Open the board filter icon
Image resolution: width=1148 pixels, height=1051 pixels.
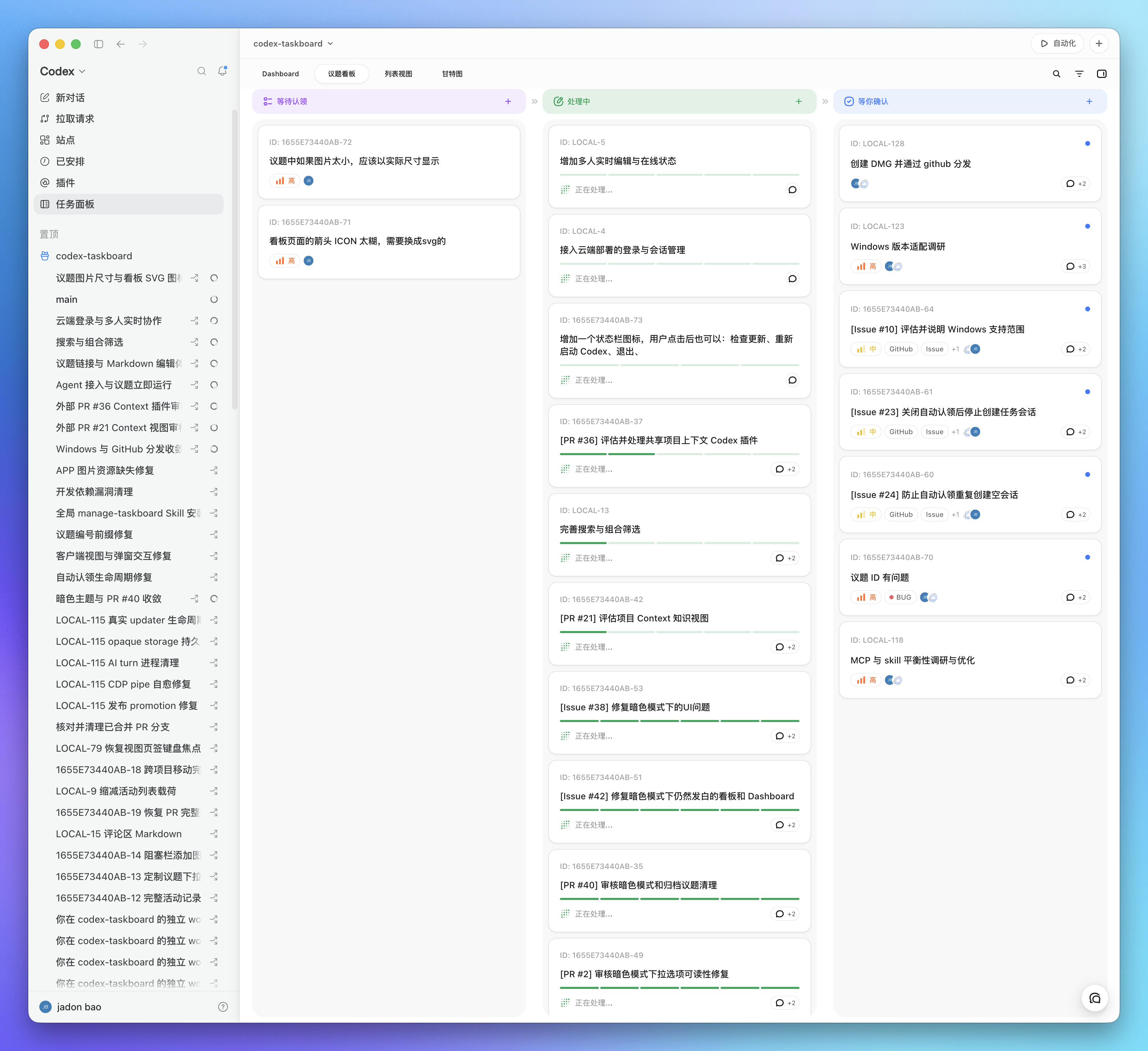click(1079, 74)
